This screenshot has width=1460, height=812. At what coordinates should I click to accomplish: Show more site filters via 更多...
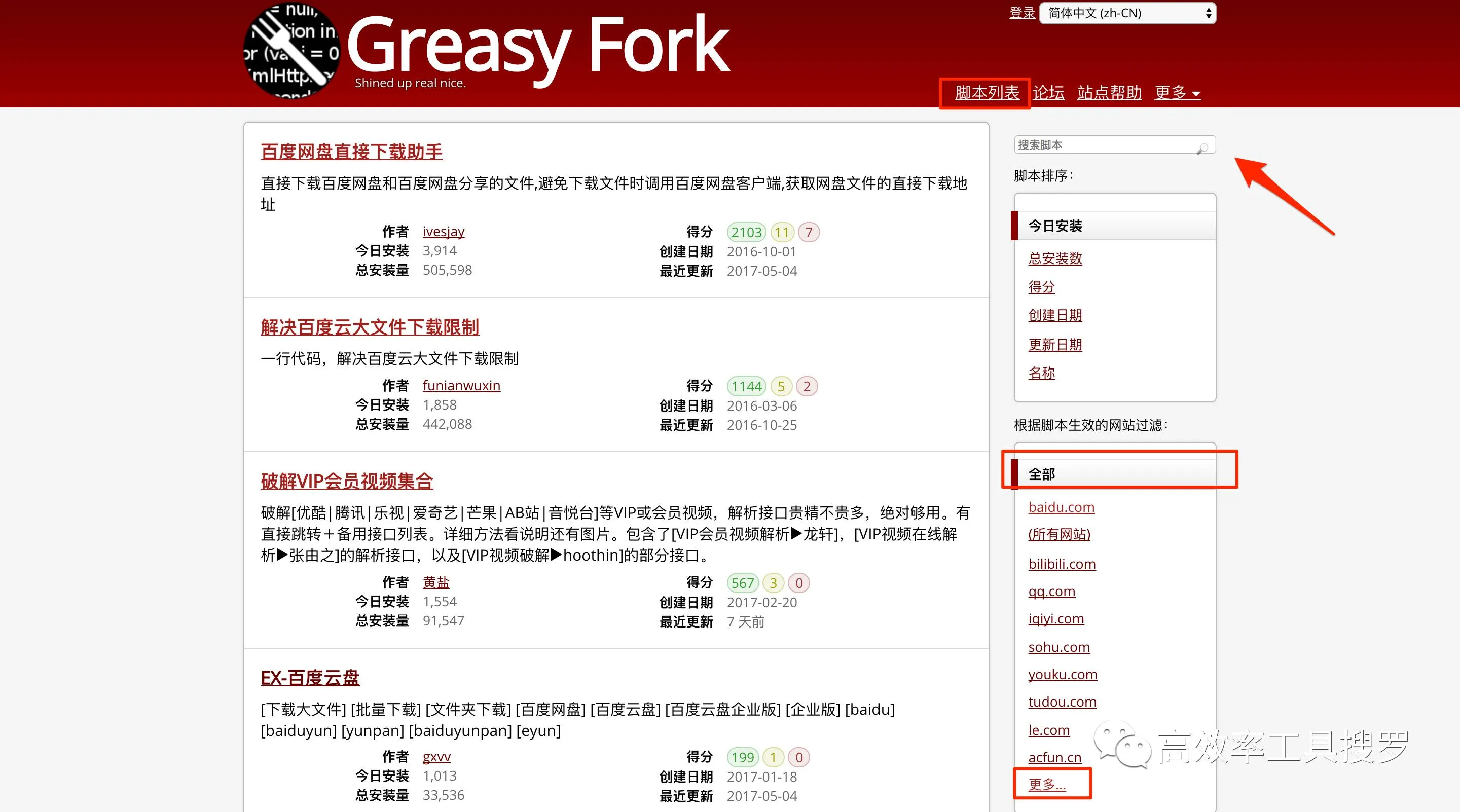click(1047, 784)
